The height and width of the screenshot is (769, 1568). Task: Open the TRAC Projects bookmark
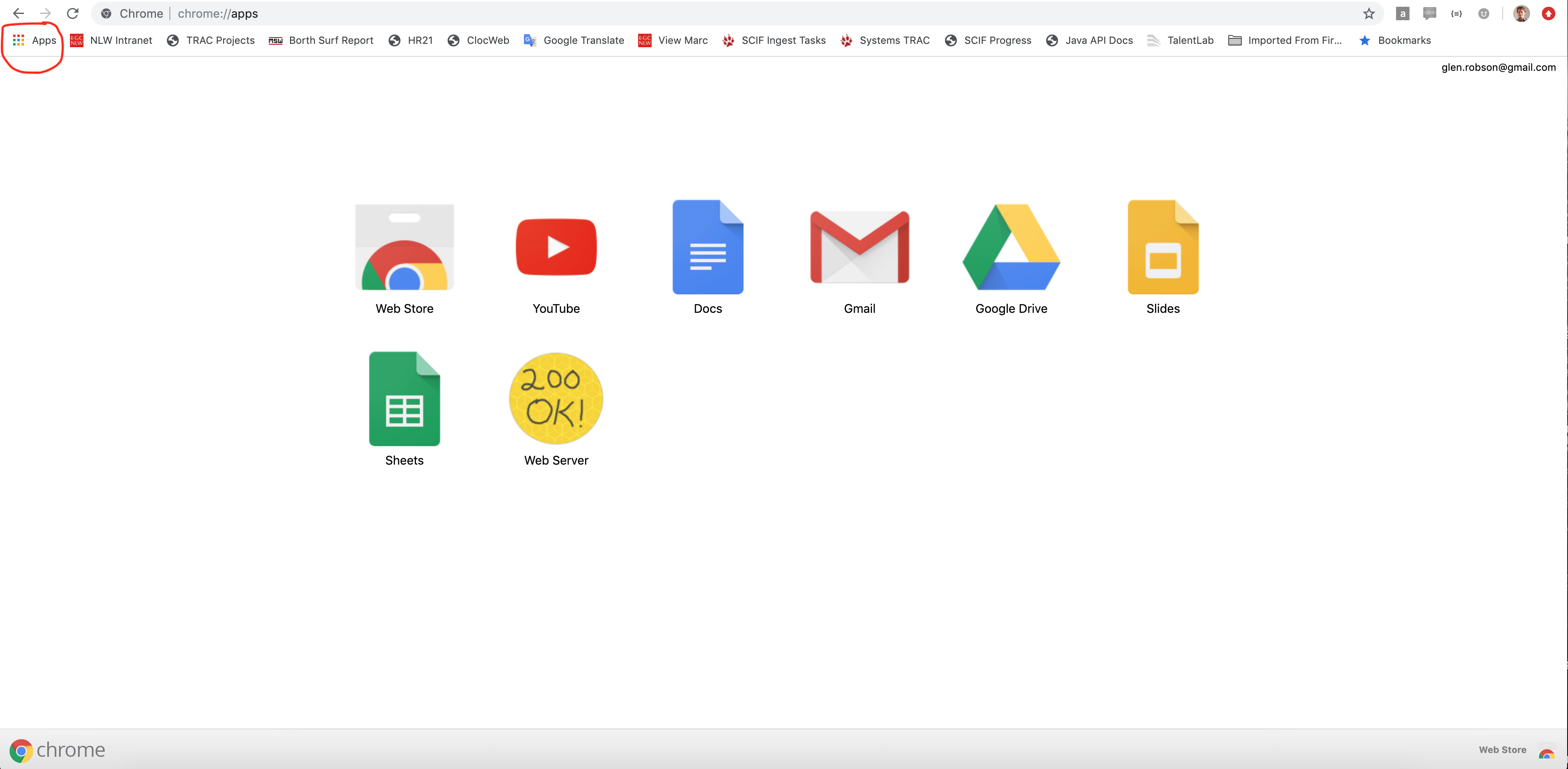pyautogui.click(x=211, y=40)
